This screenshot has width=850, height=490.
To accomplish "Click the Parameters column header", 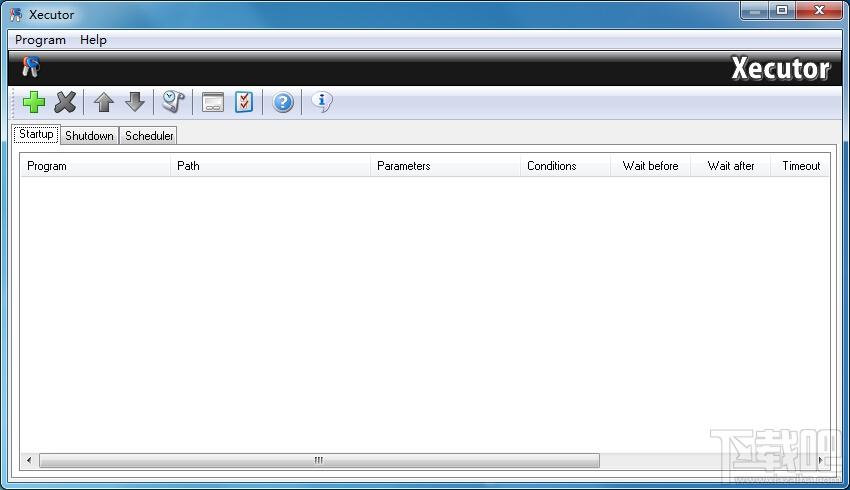I will [x=446, y=166].
